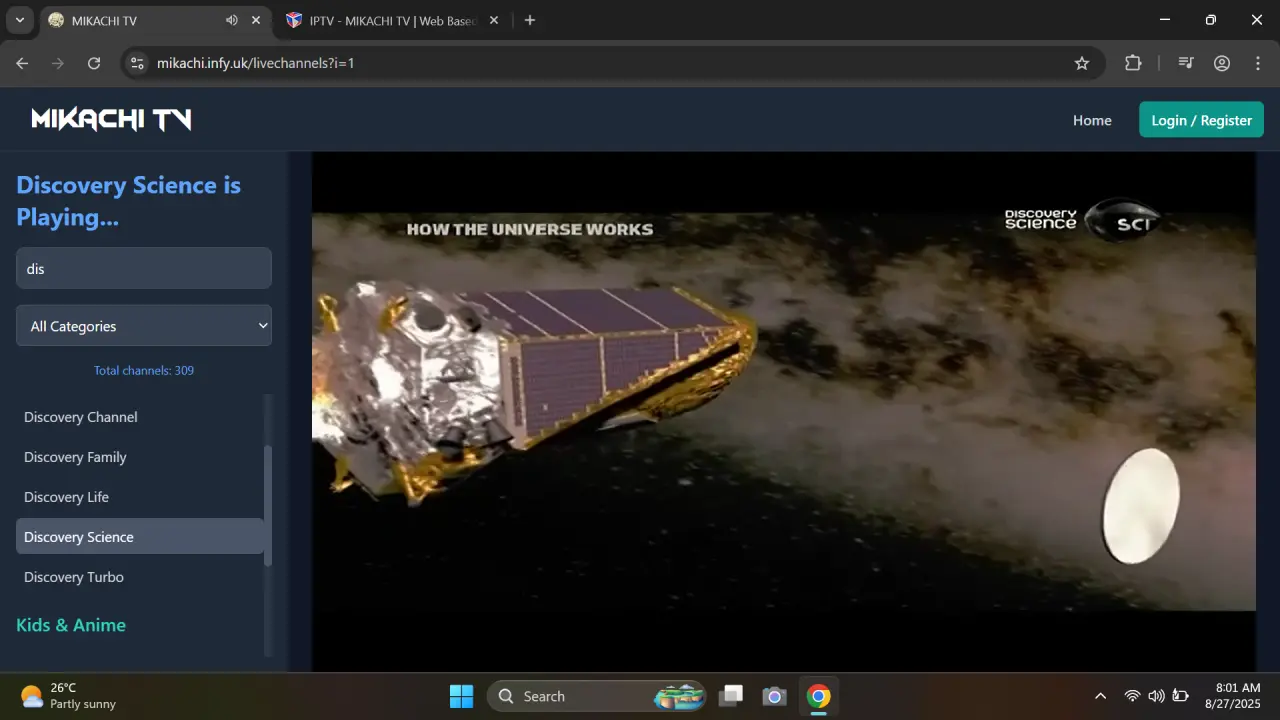Play the Discovery Life channel

pyautogui.click(x=140, y=496)
